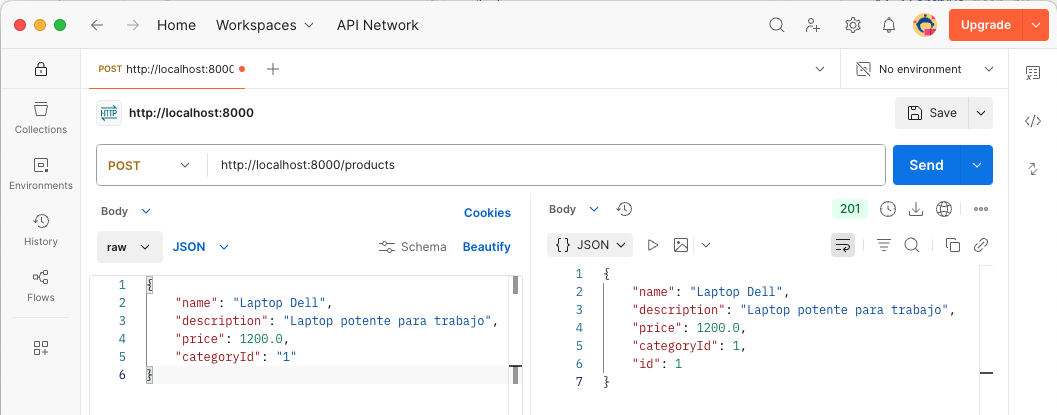Click the 201 status badge
Screen dimensions: 1057x415
tap(850, 209)
